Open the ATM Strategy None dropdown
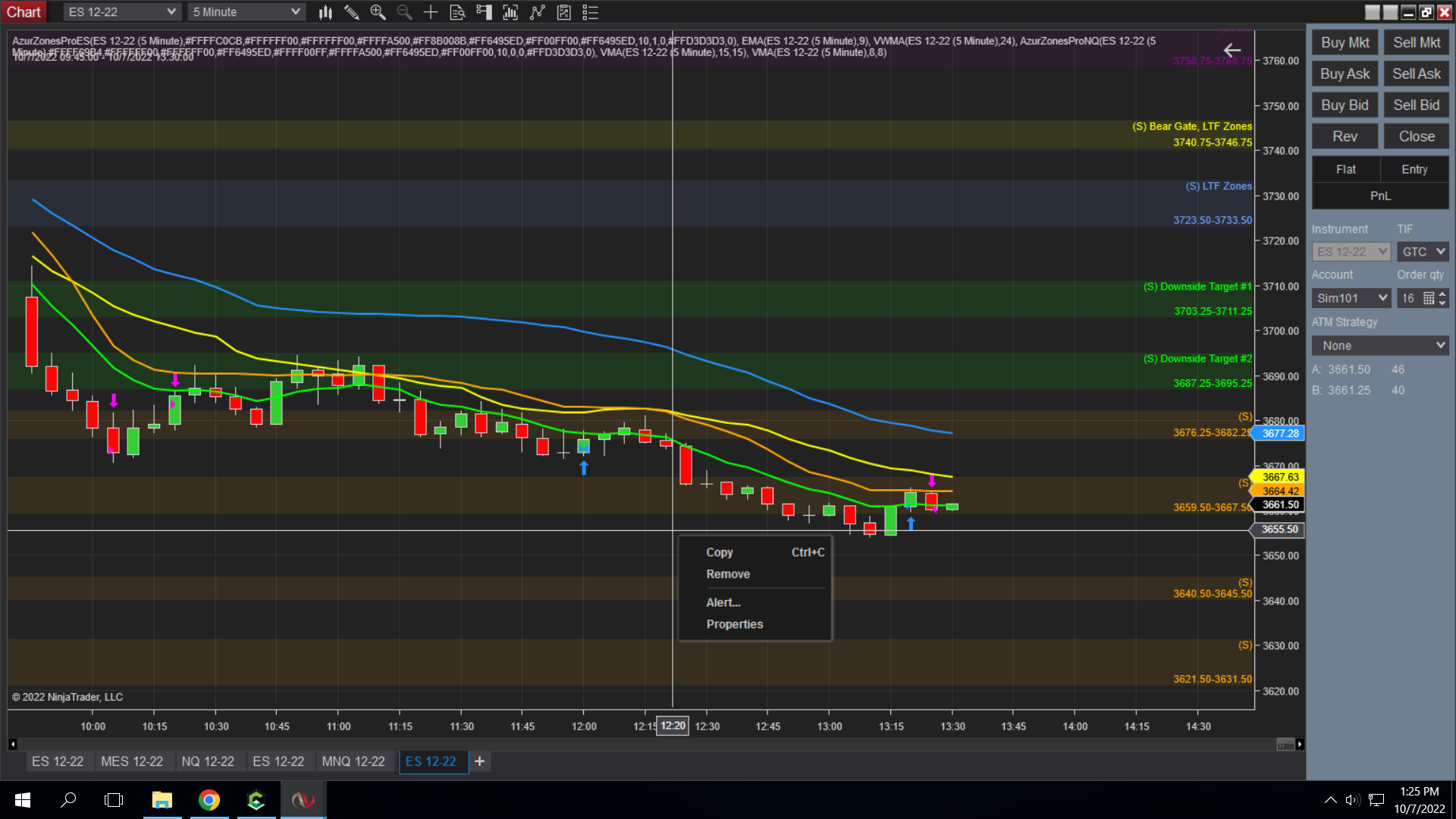 coord(1380,346)
